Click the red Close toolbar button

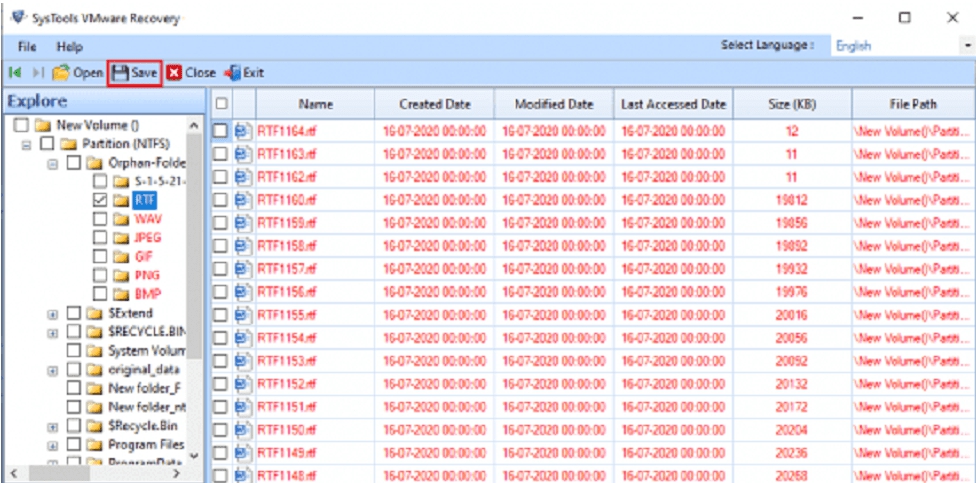[x=192, y=73]
